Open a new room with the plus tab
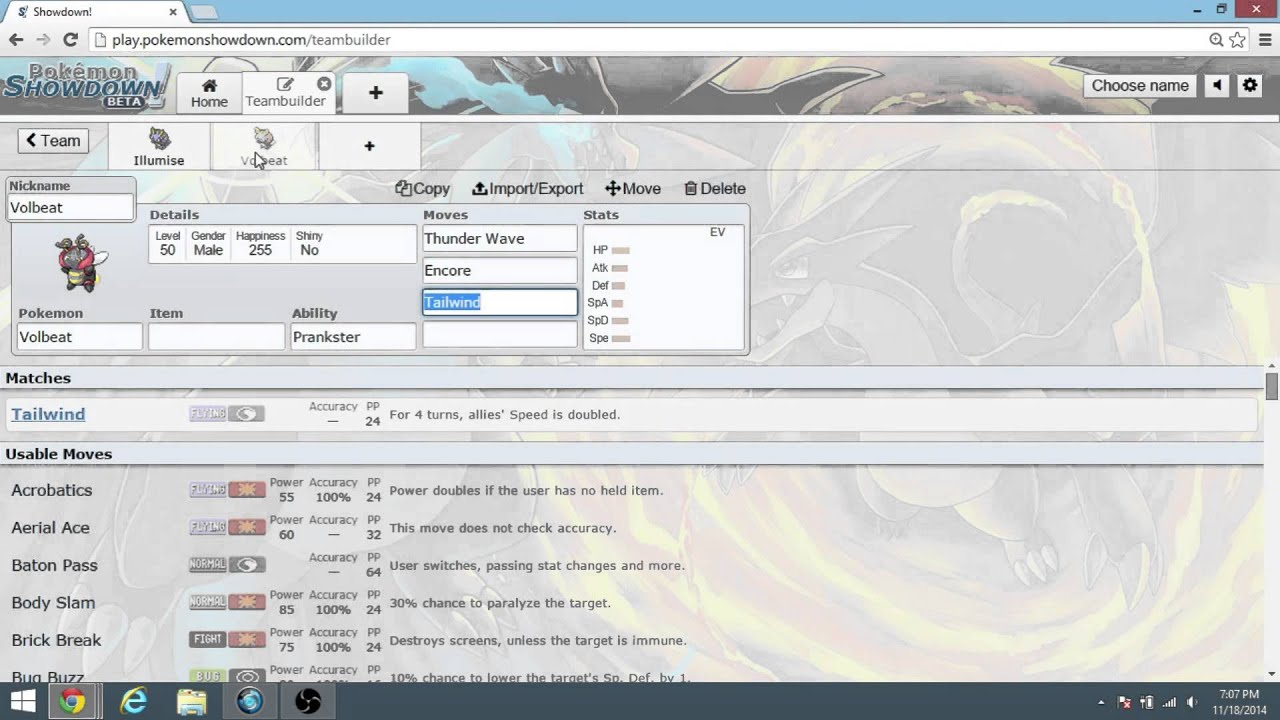Screen dimensions: 1280x720 (x=375, y=93)
